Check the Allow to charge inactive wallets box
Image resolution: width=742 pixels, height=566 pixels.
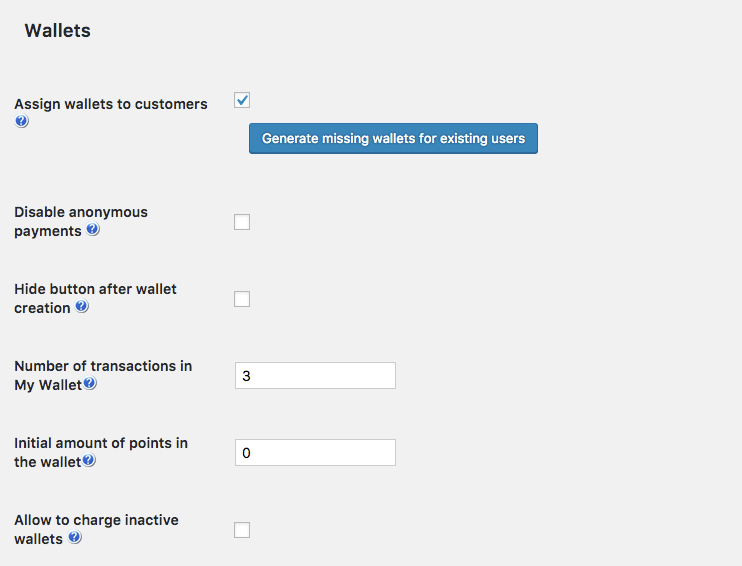[242, 530]
